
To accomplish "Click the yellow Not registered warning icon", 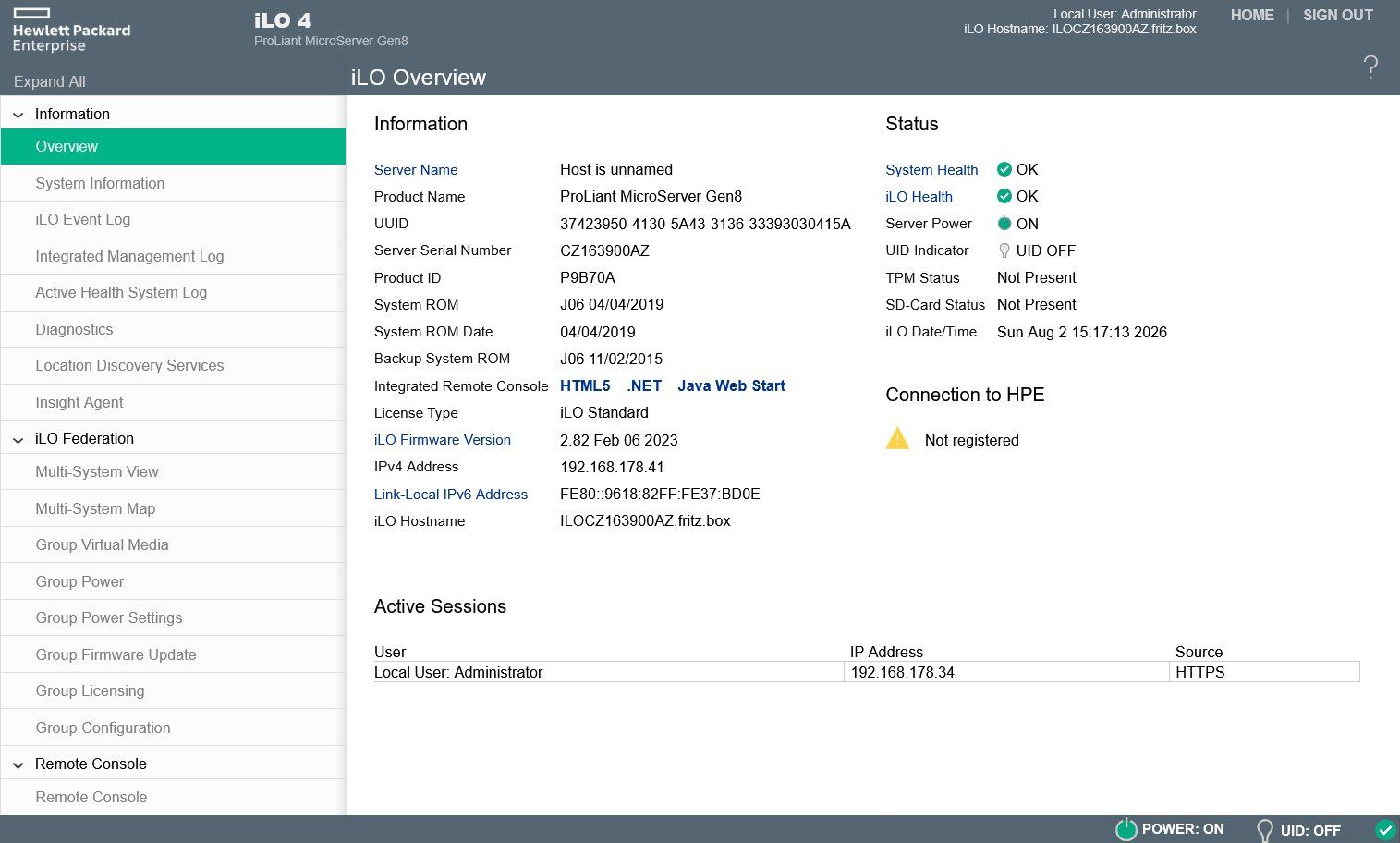I will (x=897, y=438).
